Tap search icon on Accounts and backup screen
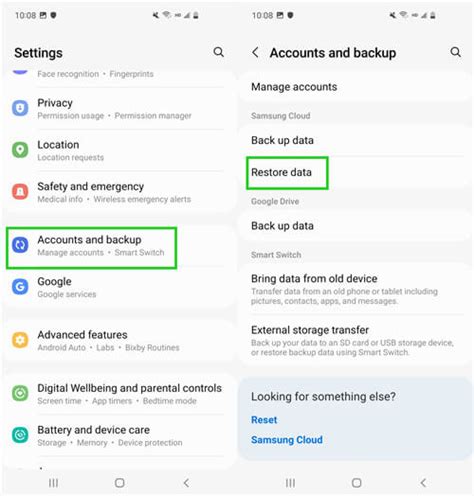This screenshot has height=496, width=474. point(456,52)
